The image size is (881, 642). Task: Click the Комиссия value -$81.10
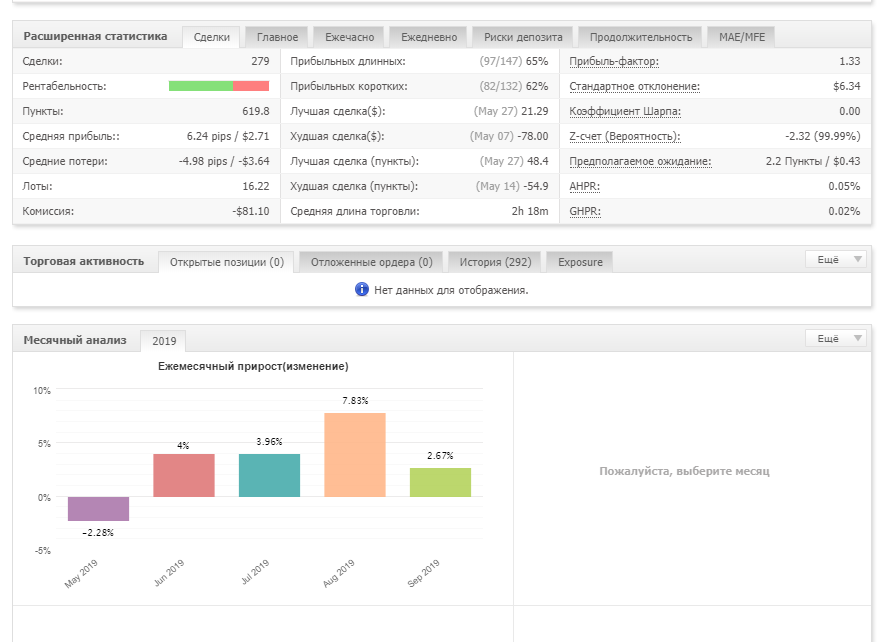click(251, 211)
